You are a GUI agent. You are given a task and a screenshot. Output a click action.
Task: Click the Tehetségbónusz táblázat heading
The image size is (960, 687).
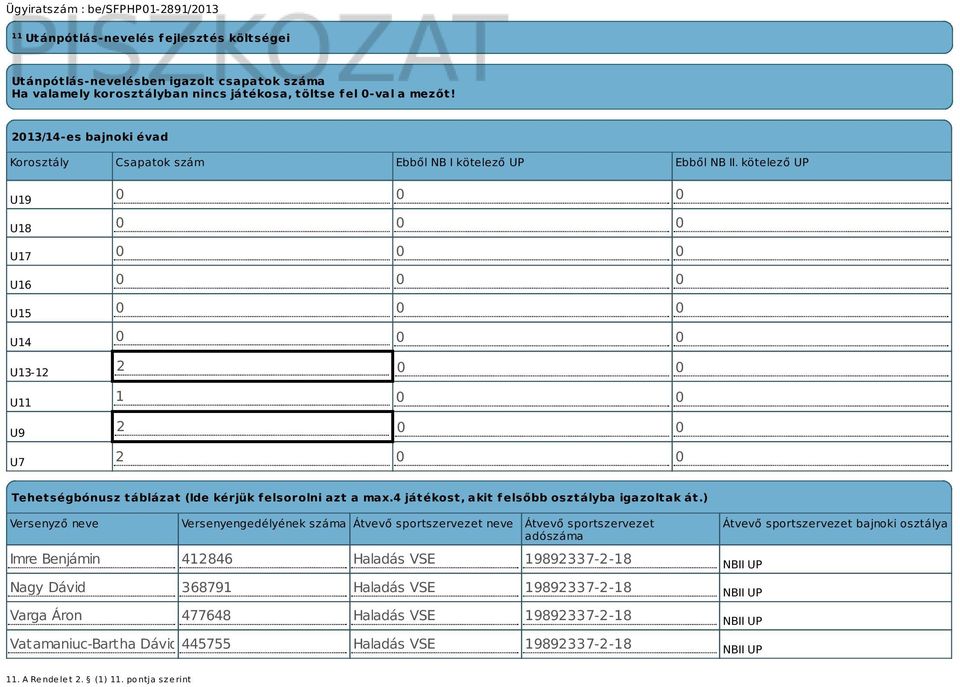click(359, 497)
